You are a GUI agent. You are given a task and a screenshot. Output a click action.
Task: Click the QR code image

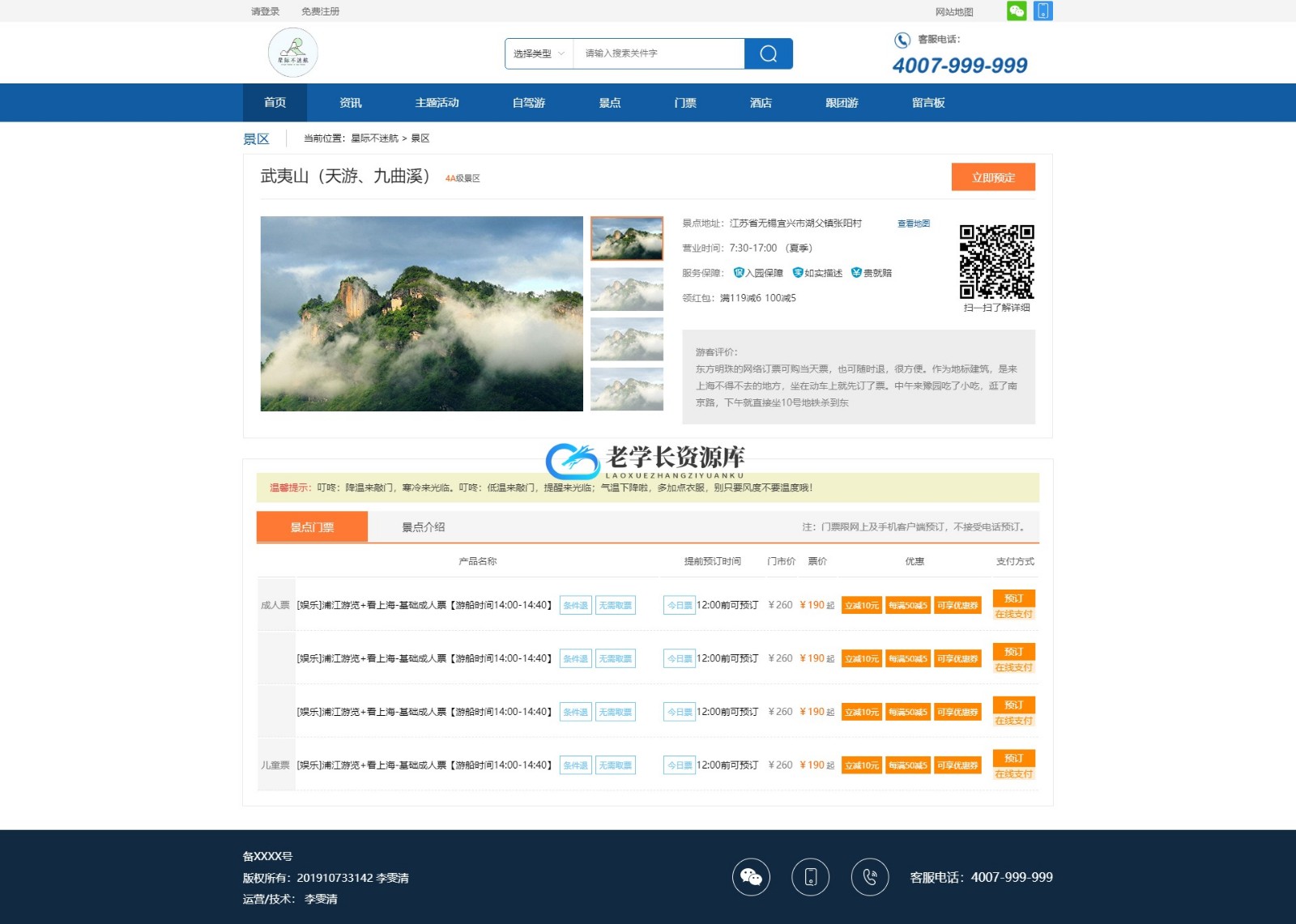[x=996, y=262]
